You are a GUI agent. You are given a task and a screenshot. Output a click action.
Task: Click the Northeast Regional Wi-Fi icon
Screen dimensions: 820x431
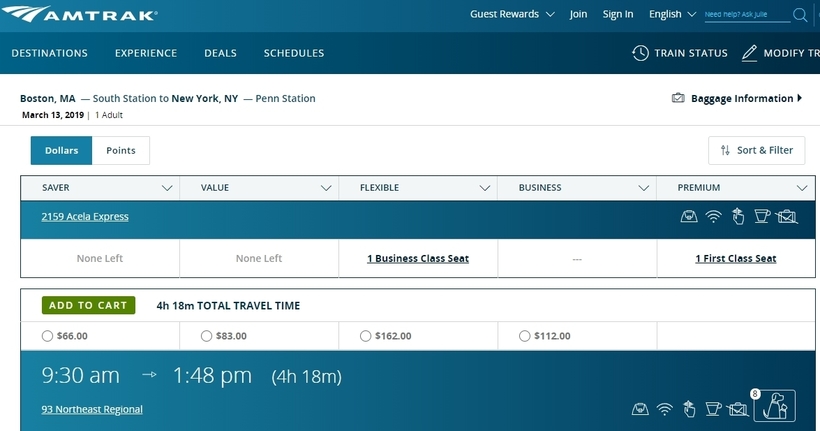(665, 409)
